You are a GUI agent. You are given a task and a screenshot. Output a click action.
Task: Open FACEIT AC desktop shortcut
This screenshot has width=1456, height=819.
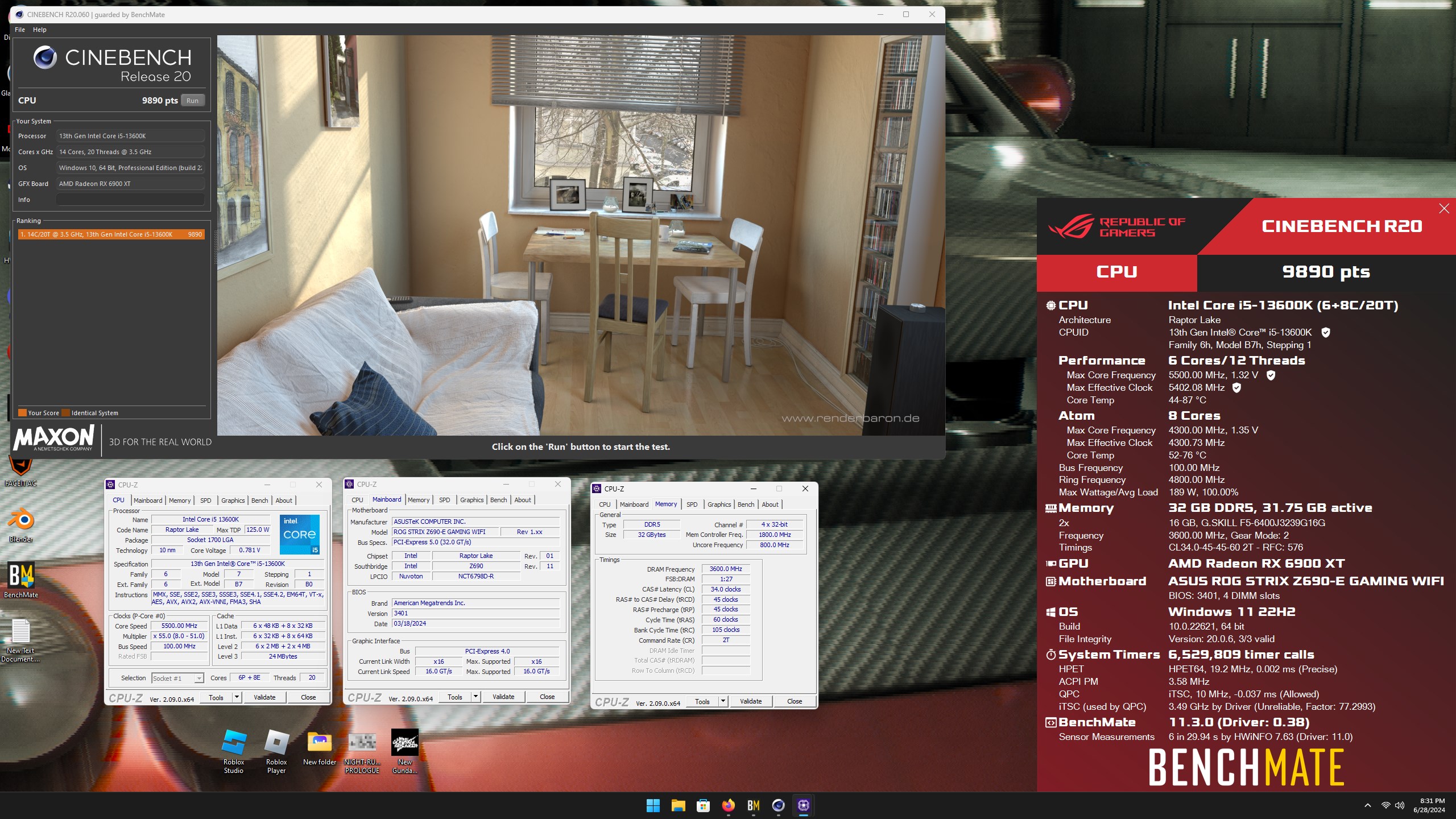[21, 472]
